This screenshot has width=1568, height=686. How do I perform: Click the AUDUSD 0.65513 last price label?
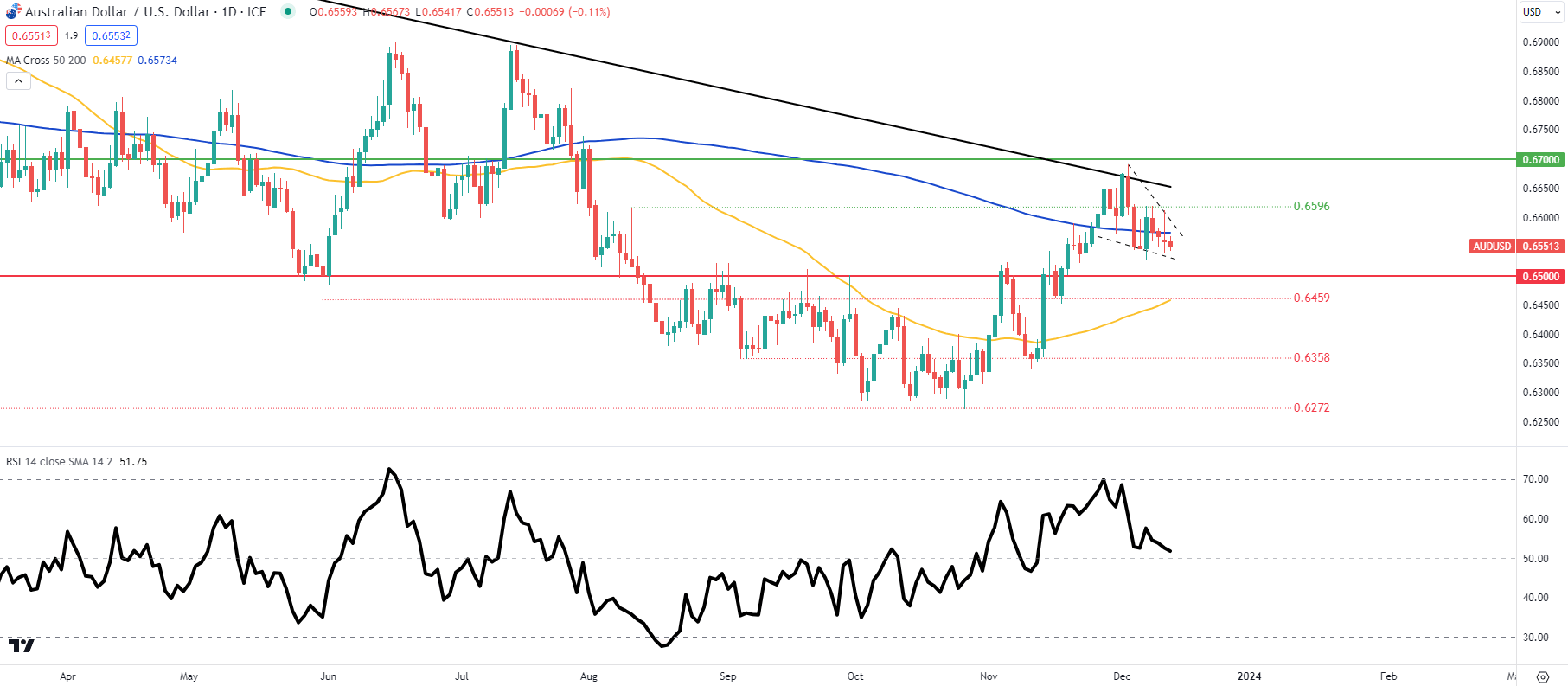tap(1517, 246)
